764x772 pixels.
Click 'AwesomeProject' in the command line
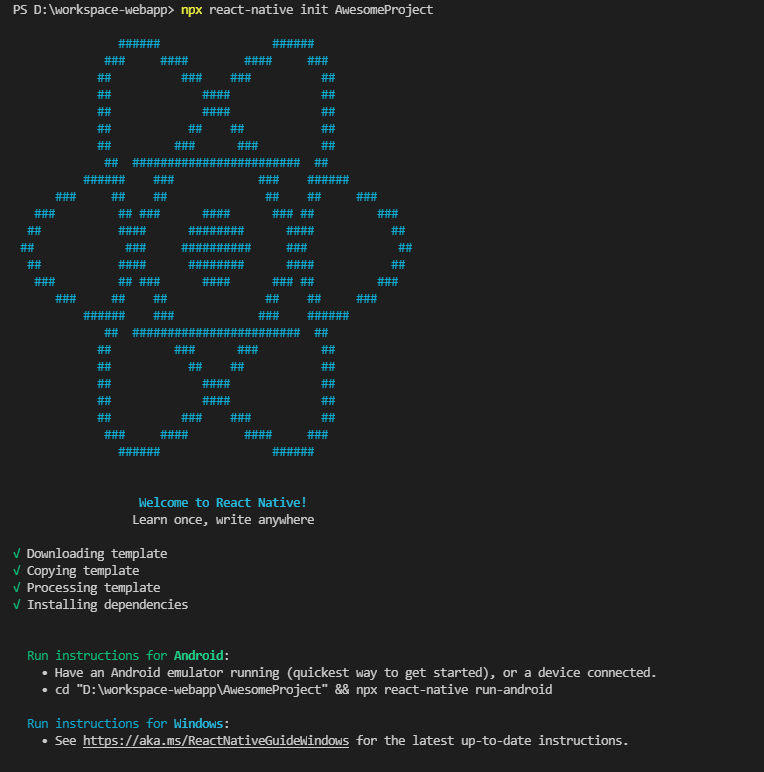pos(384,10)
